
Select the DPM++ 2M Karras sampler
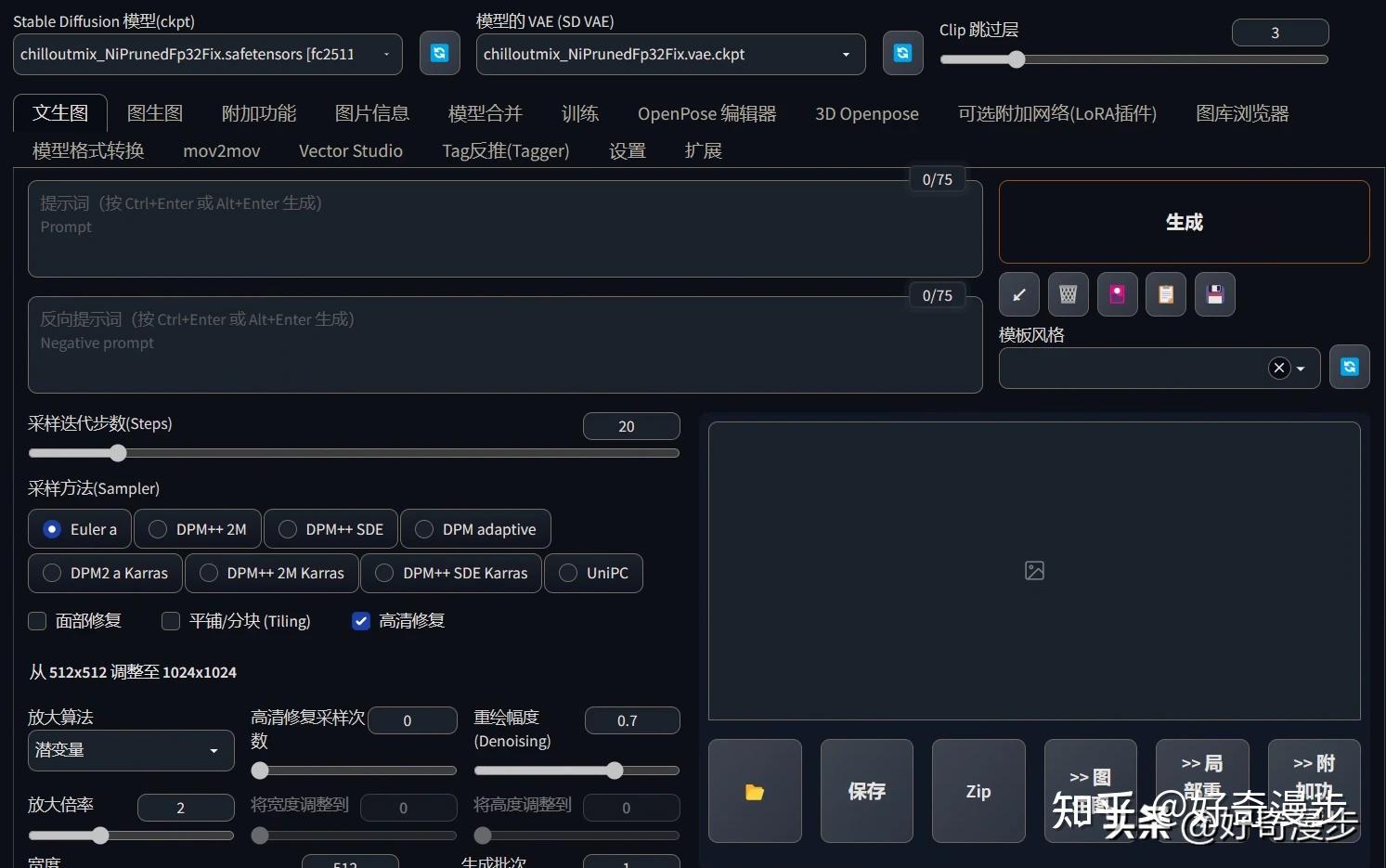pos(271,573)
